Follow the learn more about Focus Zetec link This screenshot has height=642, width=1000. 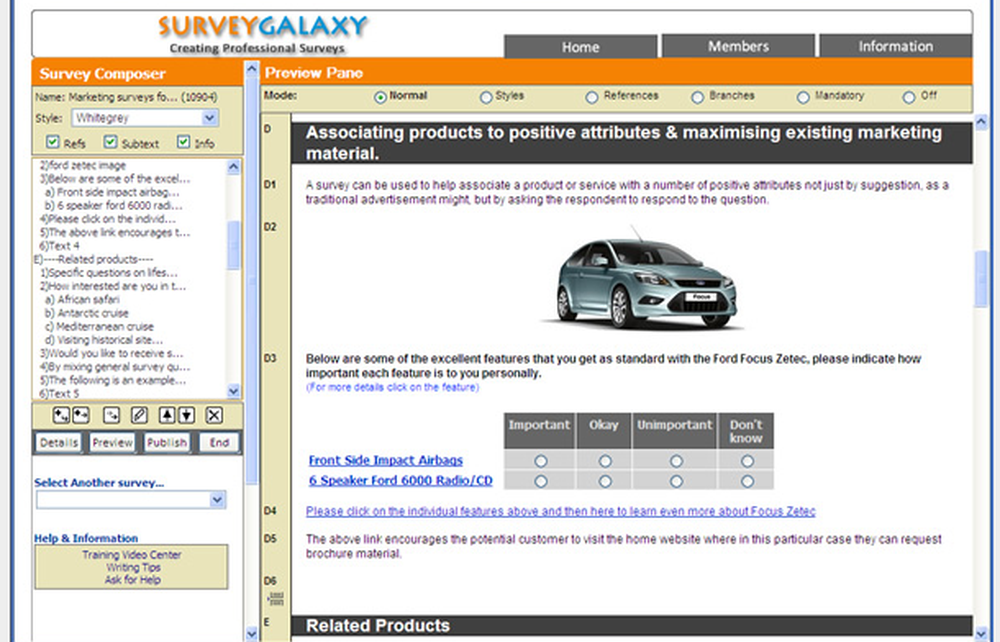[561, 511]
